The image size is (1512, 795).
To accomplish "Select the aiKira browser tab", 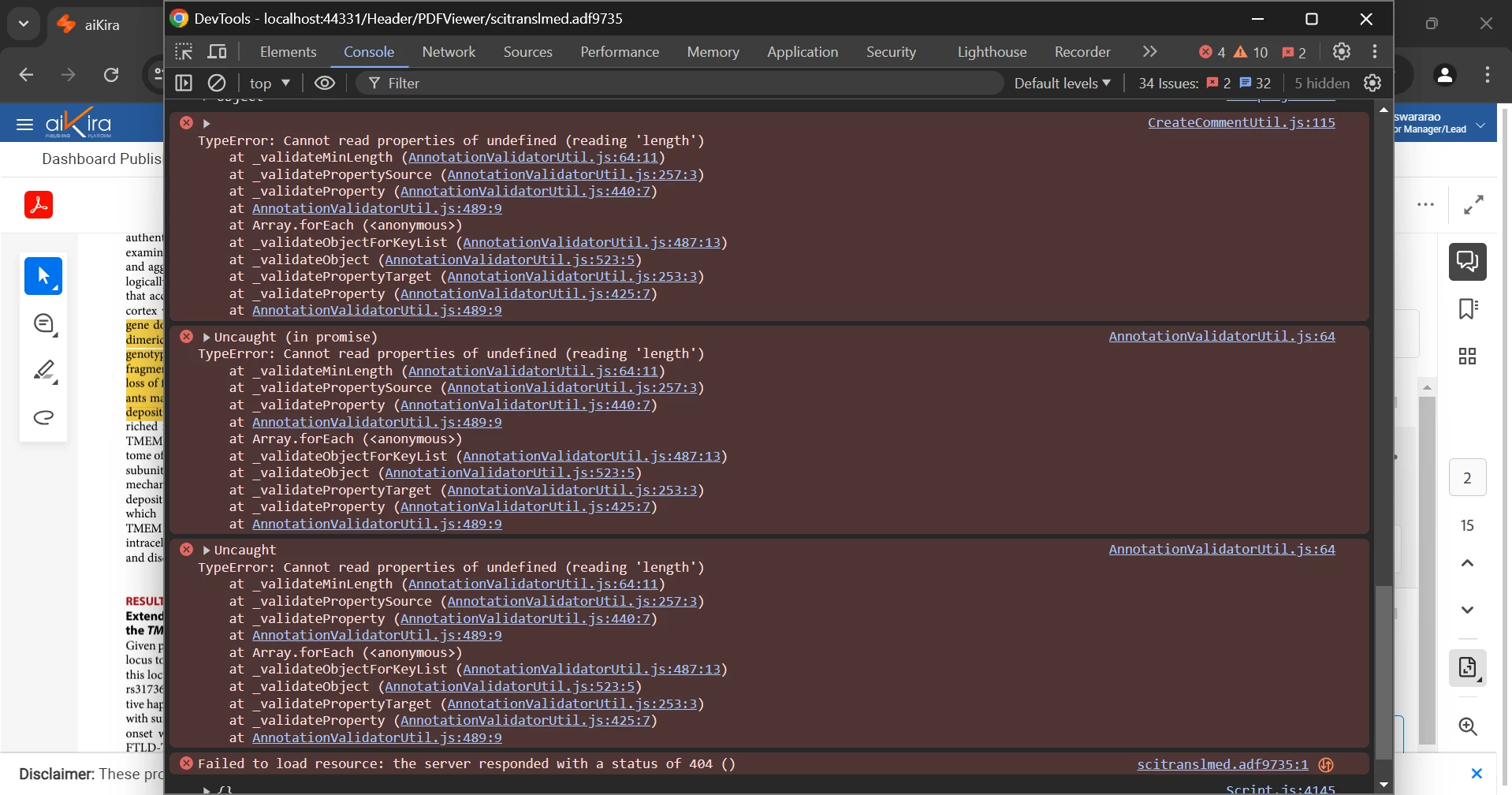I will click(x=106, y=24).
